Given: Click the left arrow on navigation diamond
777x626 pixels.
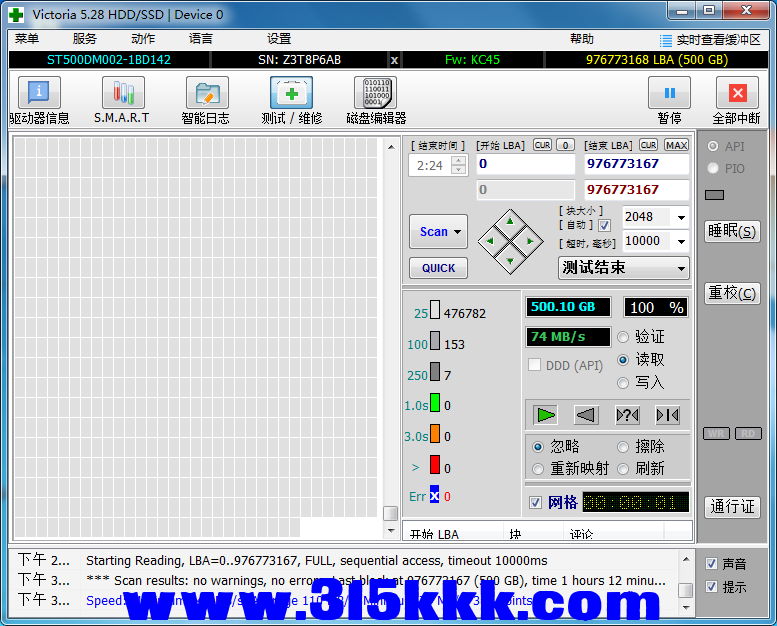Looking at the screenshot, I should (490, 241).
